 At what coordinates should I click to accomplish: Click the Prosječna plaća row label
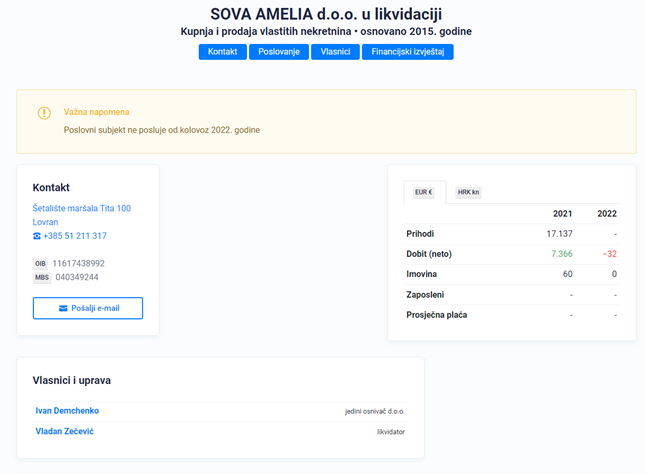(x=437, y=315)
